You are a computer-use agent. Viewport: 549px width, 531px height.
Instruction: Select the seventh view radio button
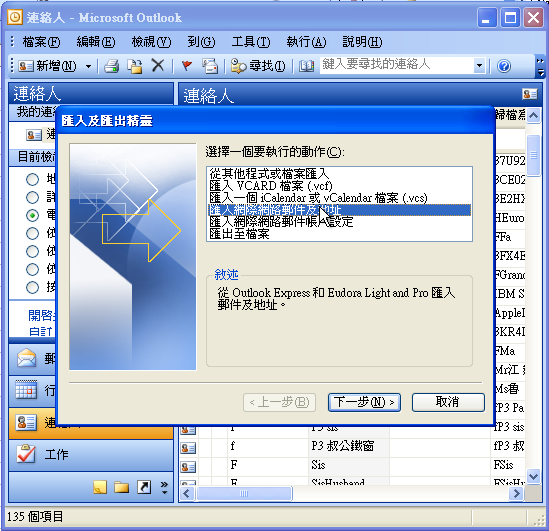click(x=33, y=287)
